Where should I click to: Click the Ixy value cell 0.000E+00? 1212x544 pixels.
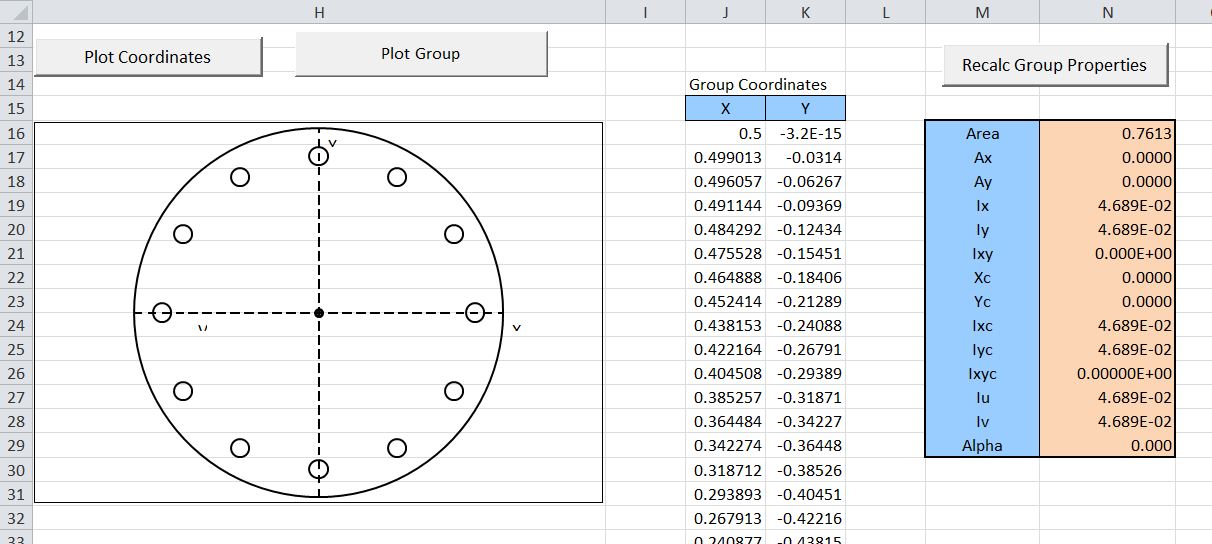click(1107, 254)
